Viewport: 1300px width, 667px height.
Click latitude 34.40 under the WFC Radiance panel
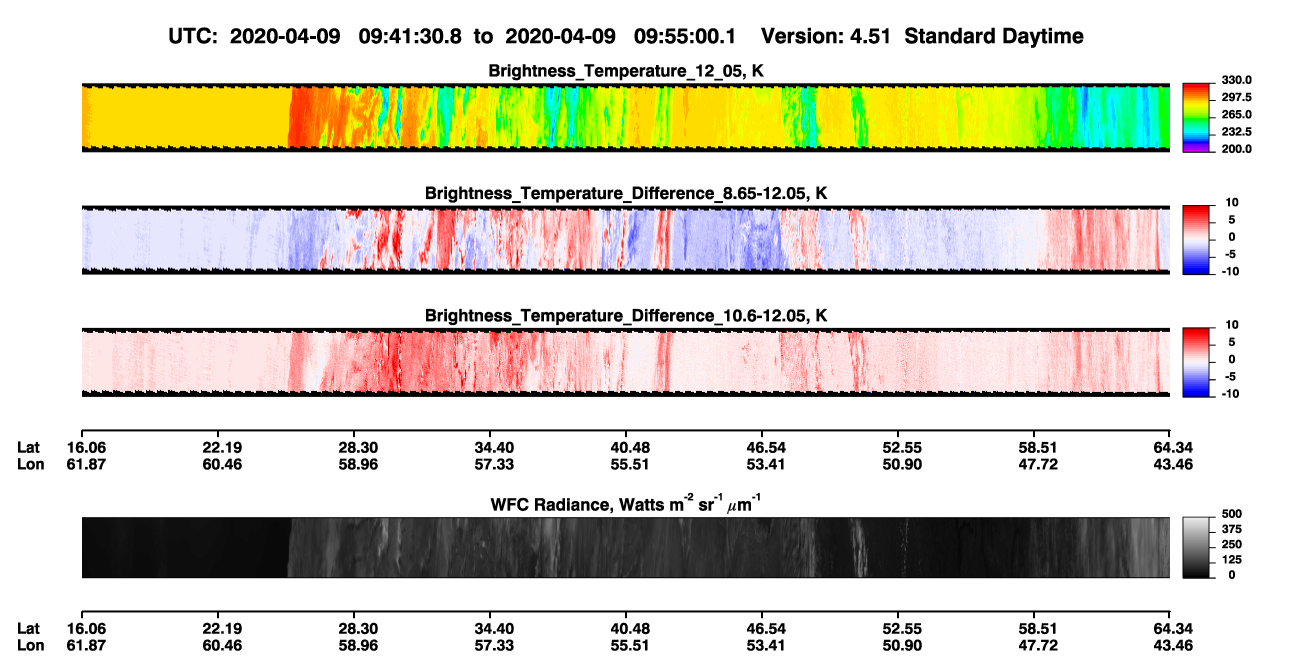coord(489,629)
